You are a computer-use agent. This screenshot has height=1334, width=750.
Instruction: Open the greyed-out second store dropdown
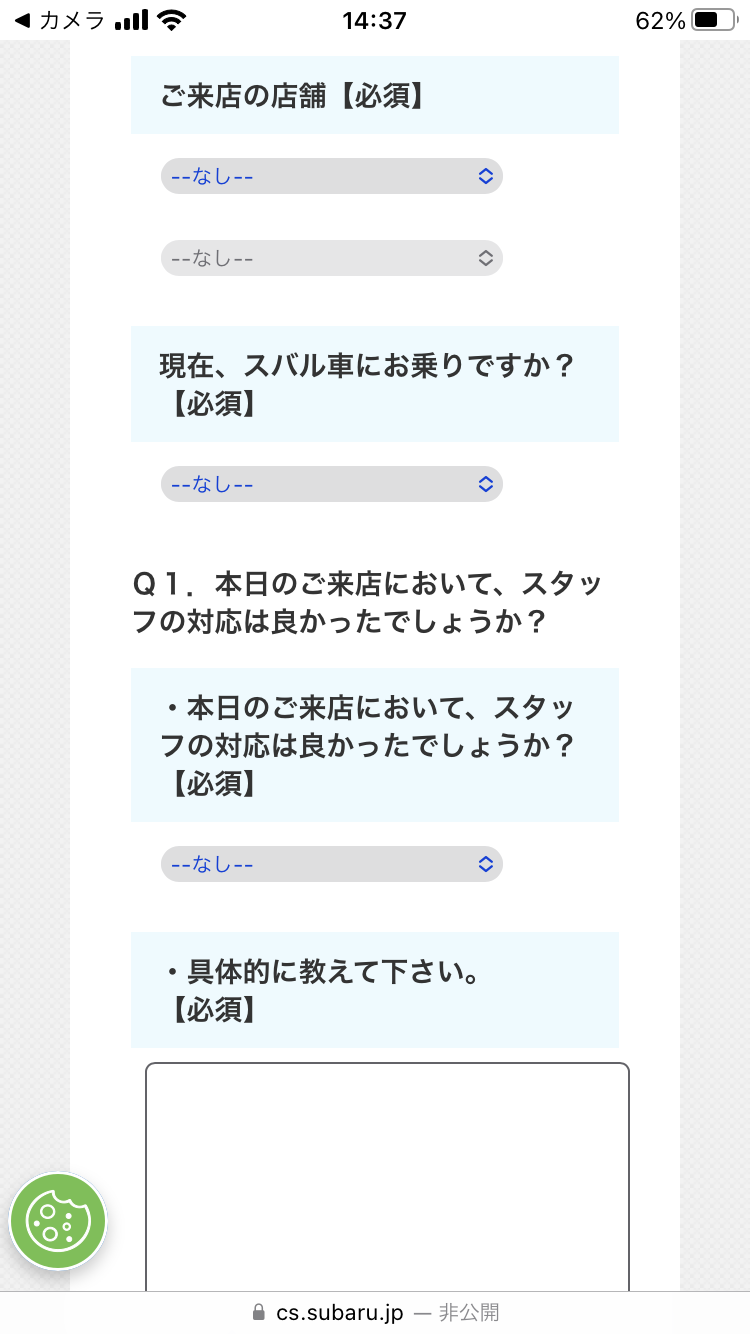pyautogui.click(x=331, y=258)
